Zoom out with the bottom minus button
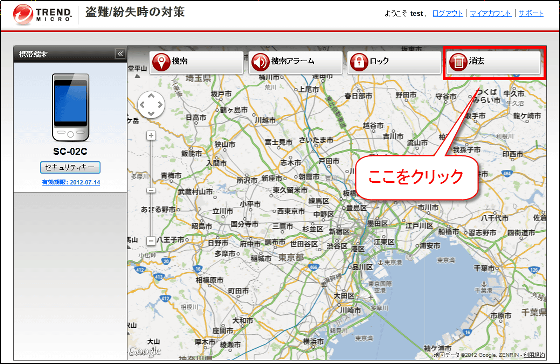Image resolution: width=560 pixels, height=364 pixels. (x=151, y=240)
